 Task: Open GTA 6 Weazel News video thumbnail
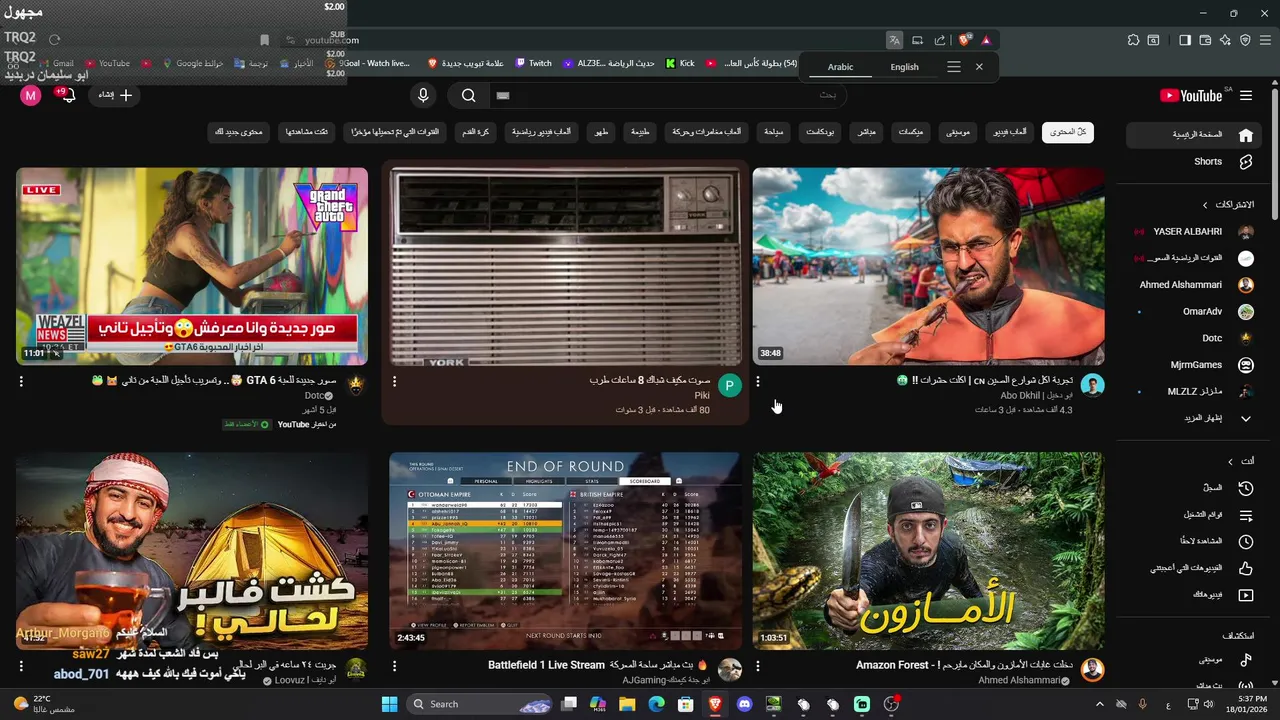pyautogui.click(x=192, y=266)
